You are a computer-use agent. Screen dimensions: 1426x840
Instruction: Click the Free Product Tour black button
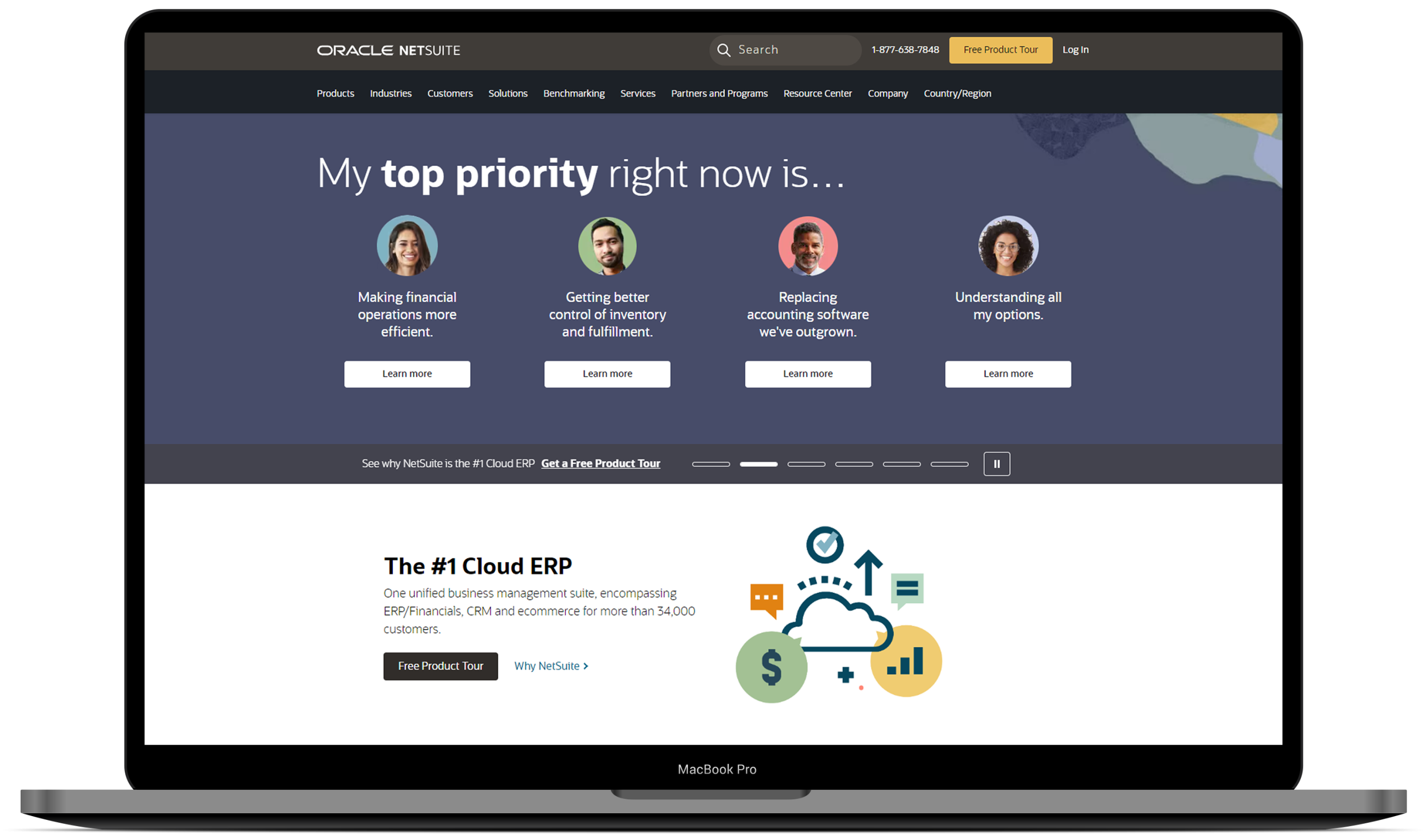(440, 665)
